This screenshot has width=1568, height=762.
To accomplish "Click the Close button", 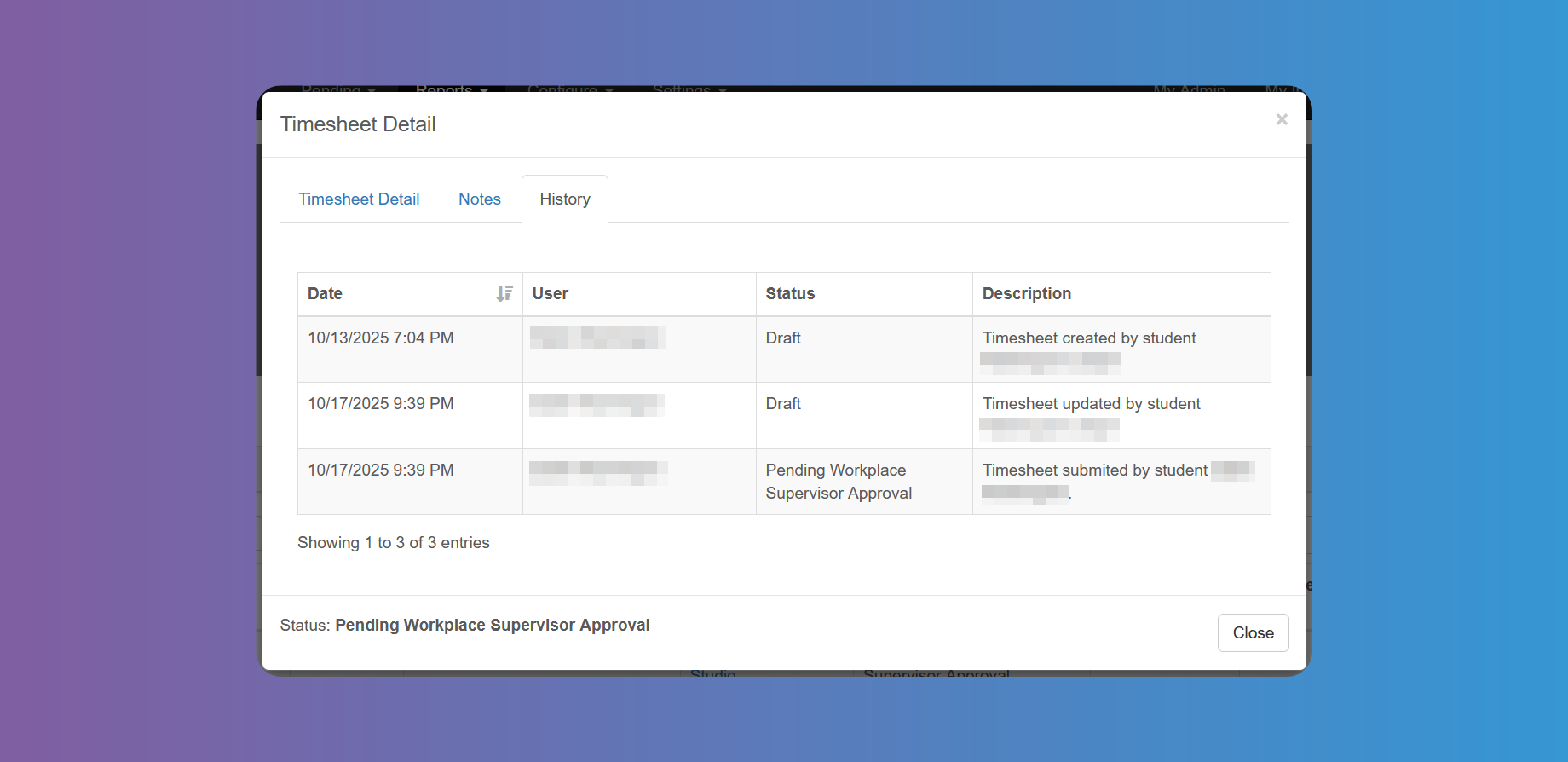I will (1253, 632).
